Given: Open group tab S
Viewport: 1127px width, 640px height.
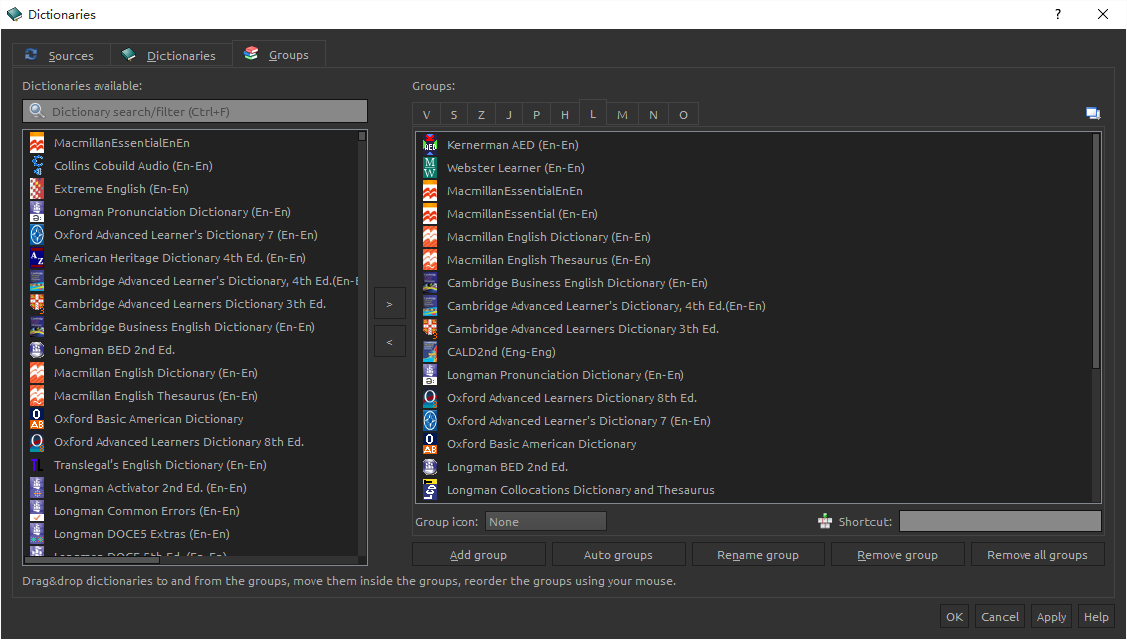Looking at the screenshot, I should pyautogui.click(x=454, y=115).
